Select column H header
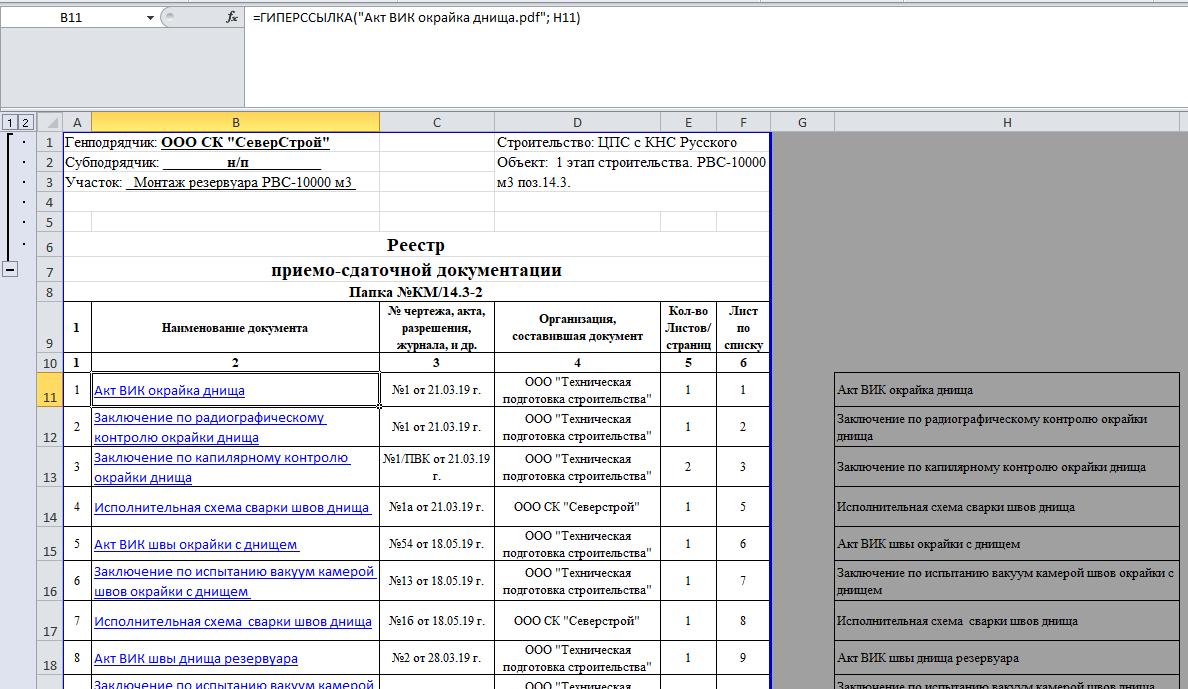This screenshot has height=689, width=1188. point(1007,122)
